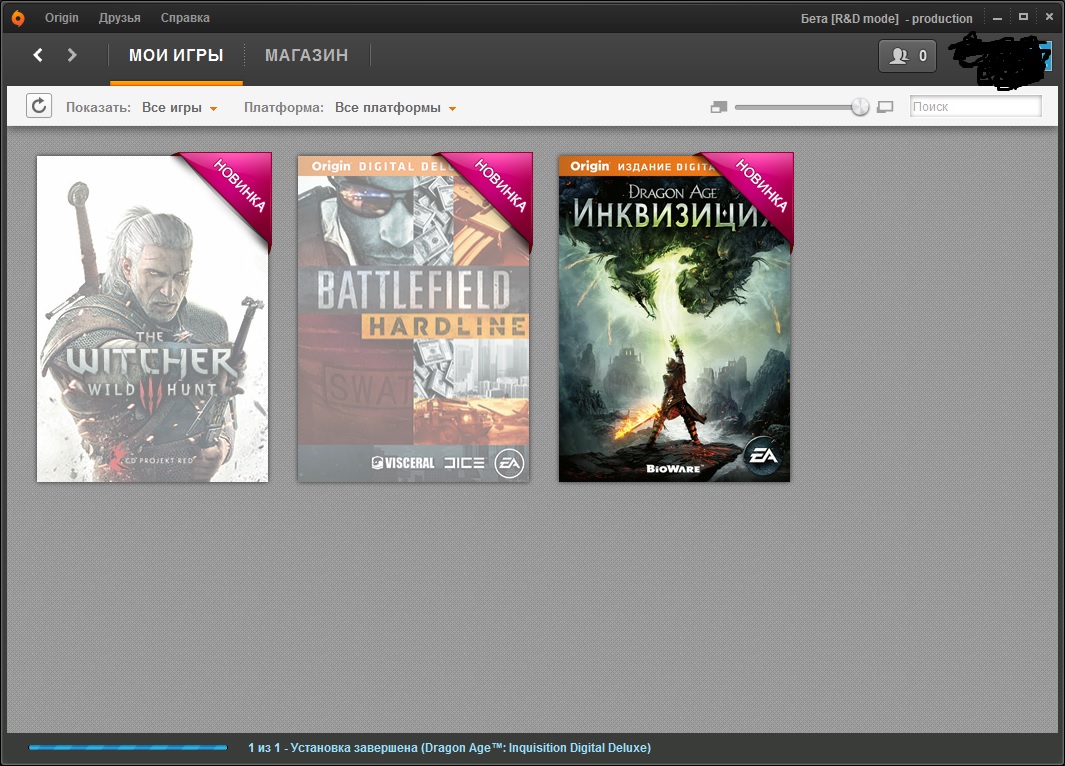Select the Battlefield Hardline game tile
1065x766 pixels.
(414, 318)
